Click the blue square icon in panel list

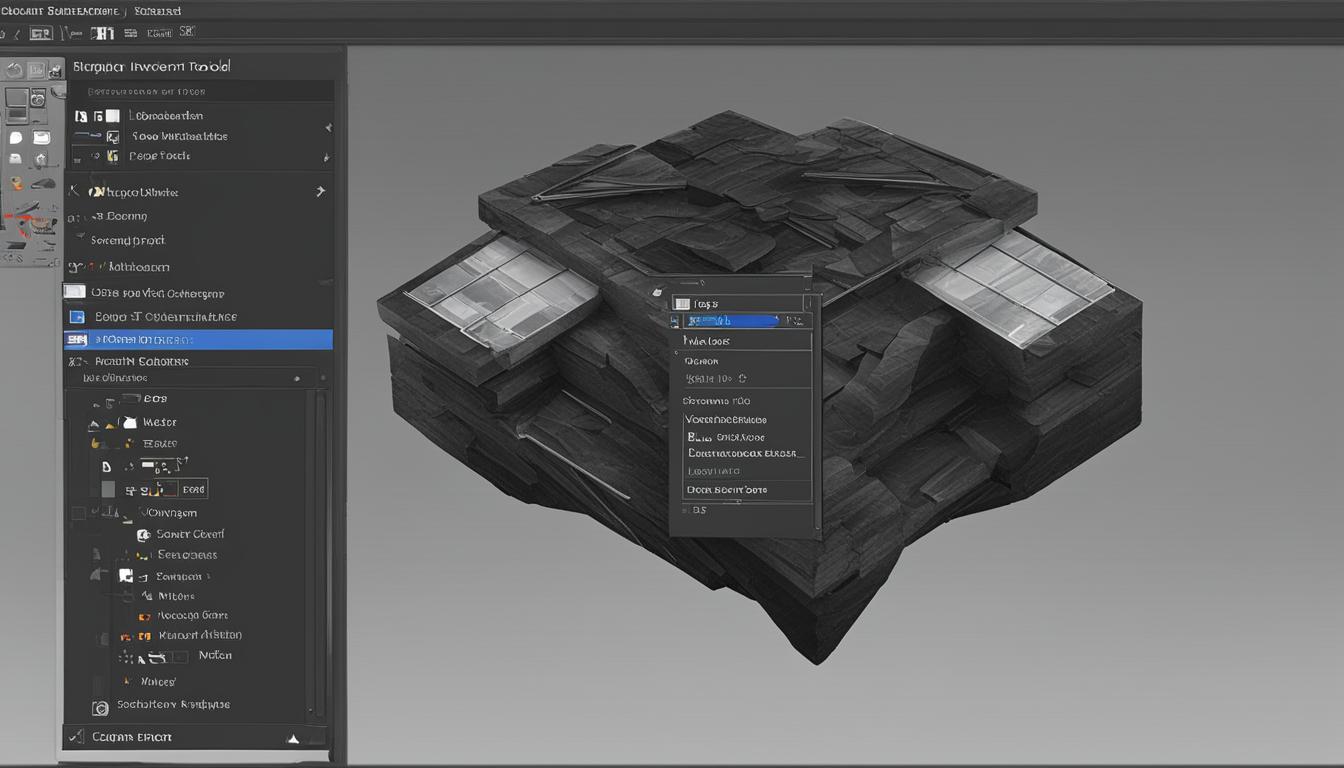(x=76, y=316)
